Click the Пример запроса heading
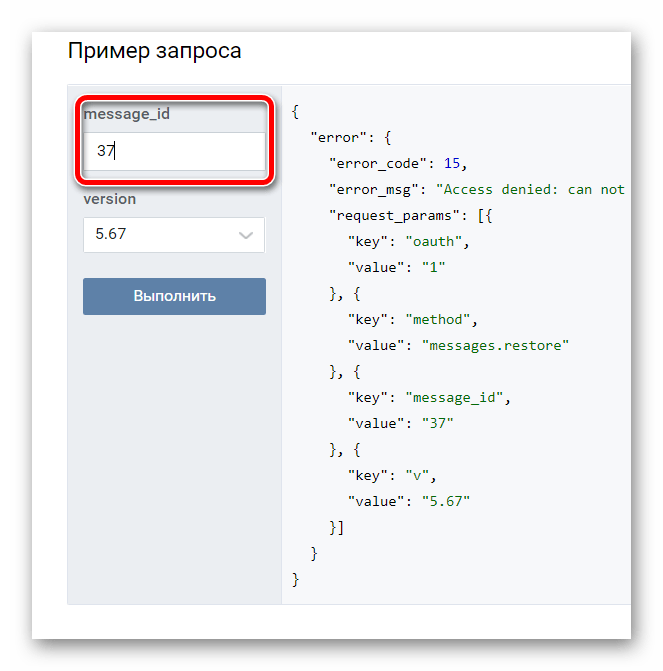The image size is (663, 671). [x=154, y=50]
